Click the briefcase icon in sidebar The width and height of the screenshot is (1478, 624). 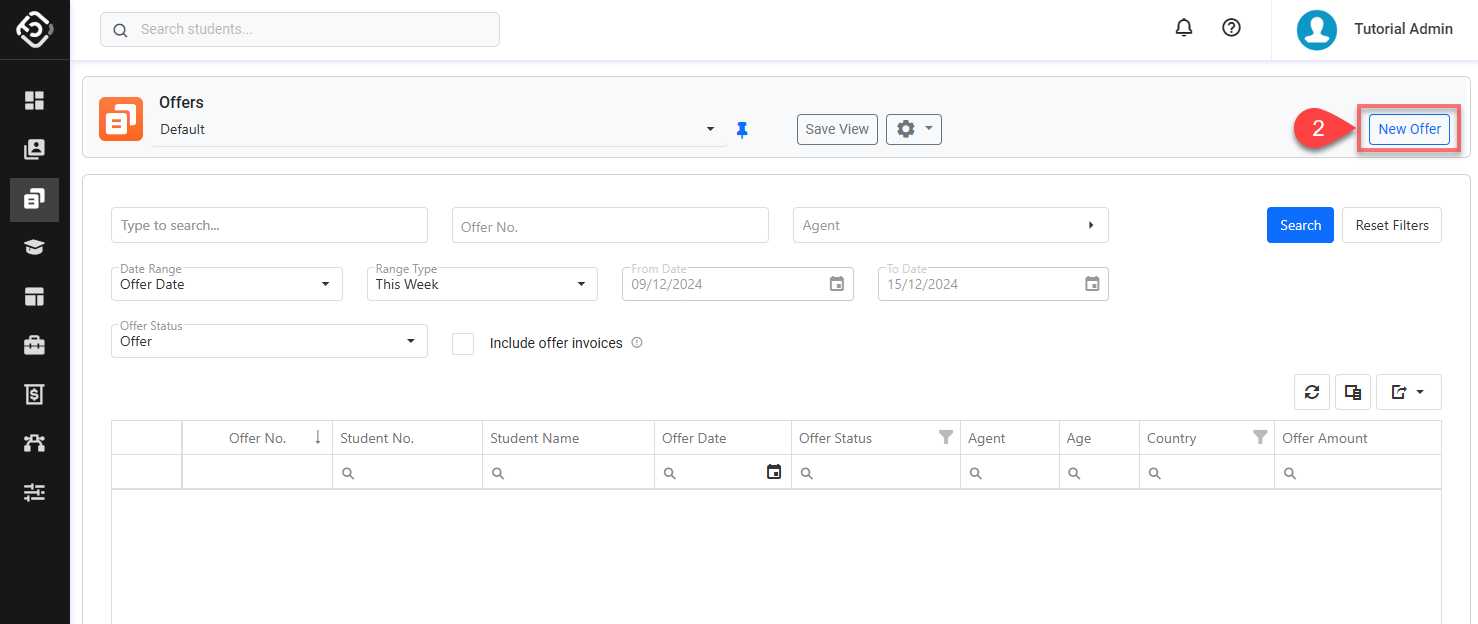click(x=35, y=346)
